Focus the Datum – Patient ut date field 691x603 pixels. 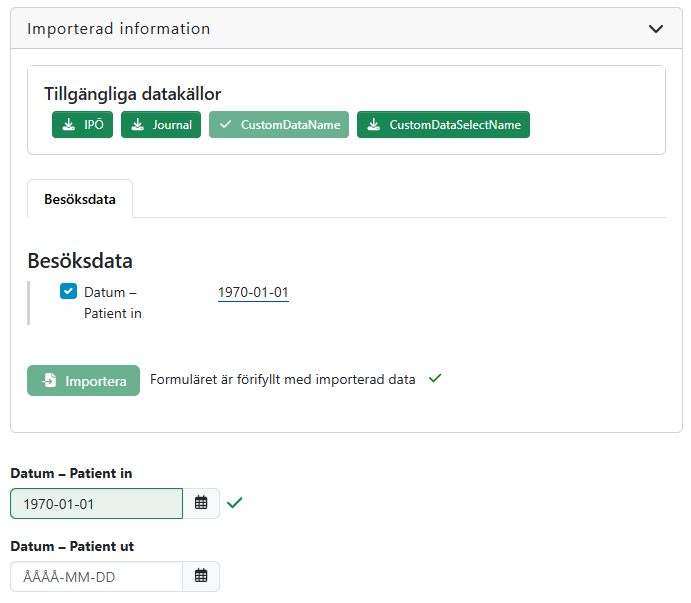click(97, 576)
